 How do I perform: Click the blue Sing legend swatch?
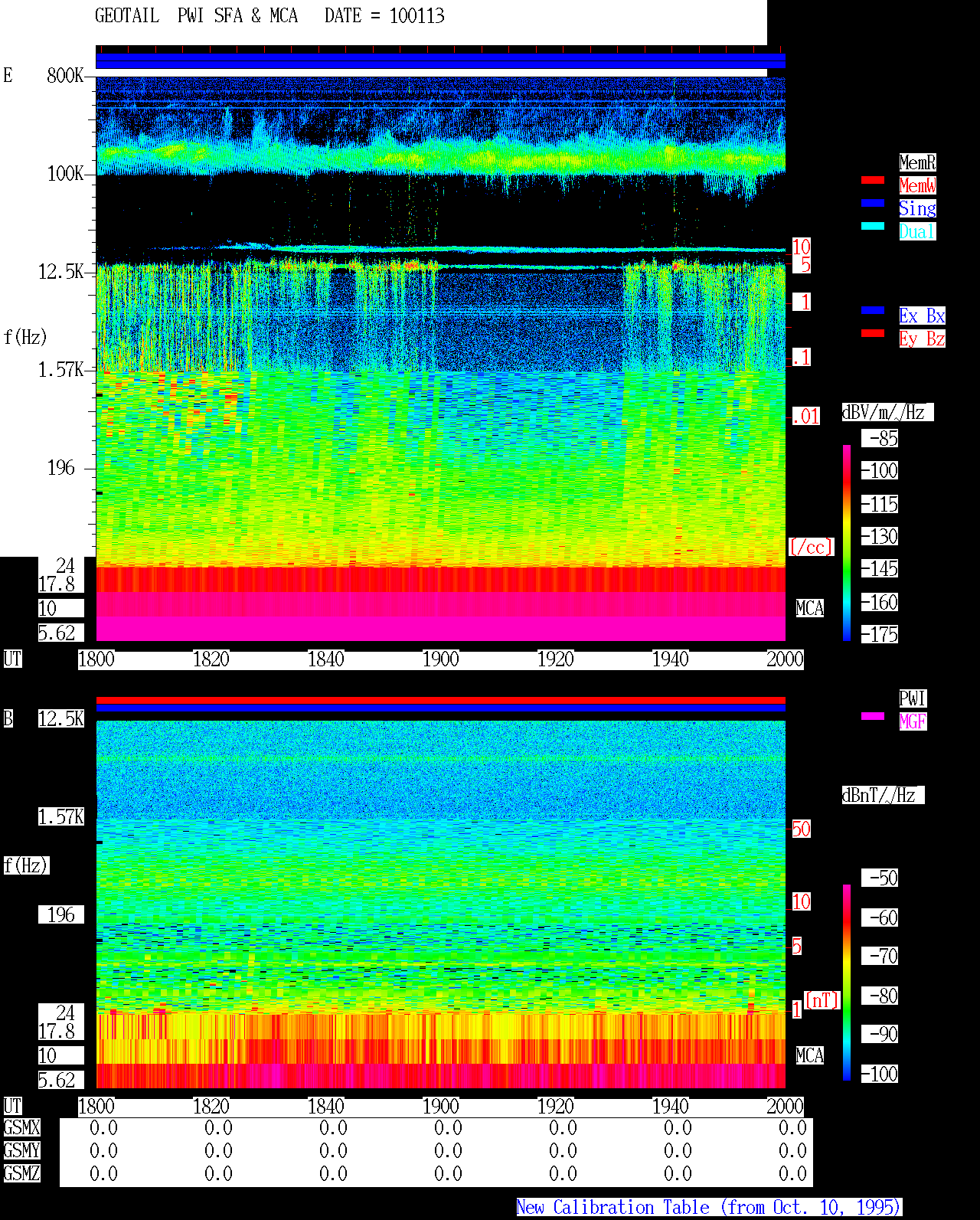coord(873,203)
